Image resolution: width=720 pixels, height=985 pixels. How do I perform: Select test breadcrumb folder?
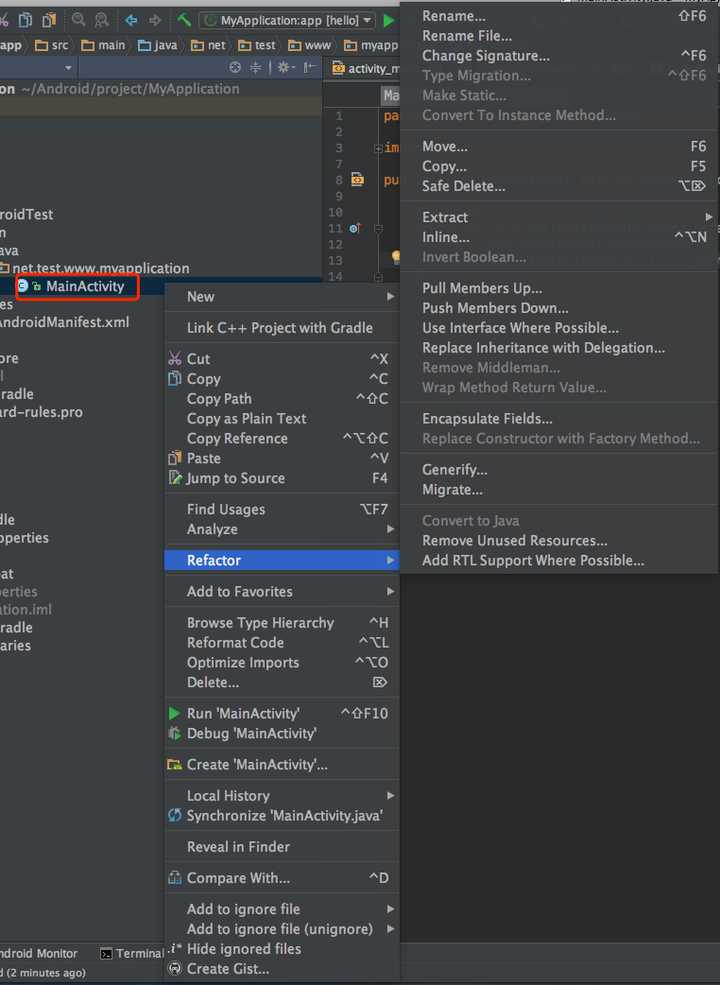[256, 45]
